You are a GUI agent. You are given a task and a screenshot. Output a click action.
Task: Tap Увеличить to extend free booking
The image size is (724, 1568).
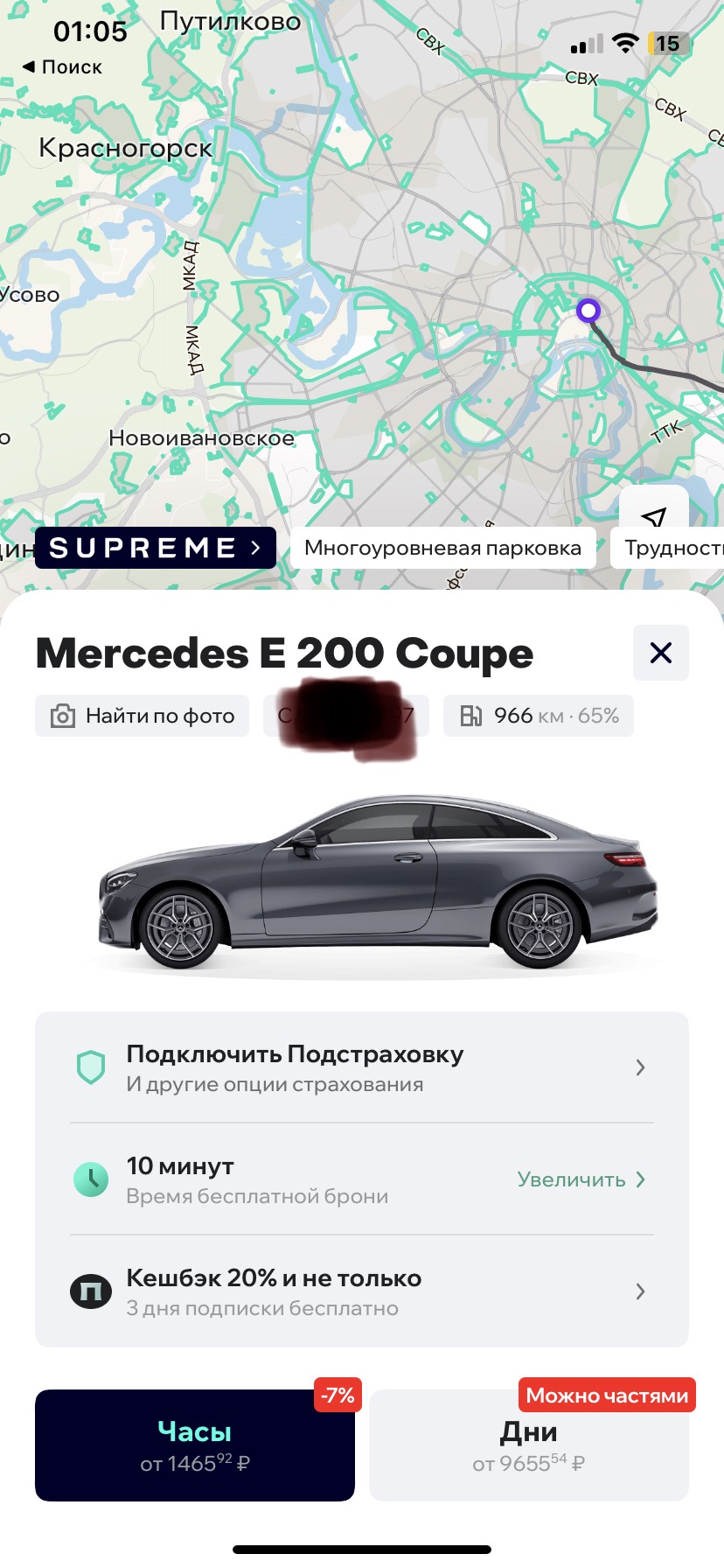click(x=581, y=1179)
